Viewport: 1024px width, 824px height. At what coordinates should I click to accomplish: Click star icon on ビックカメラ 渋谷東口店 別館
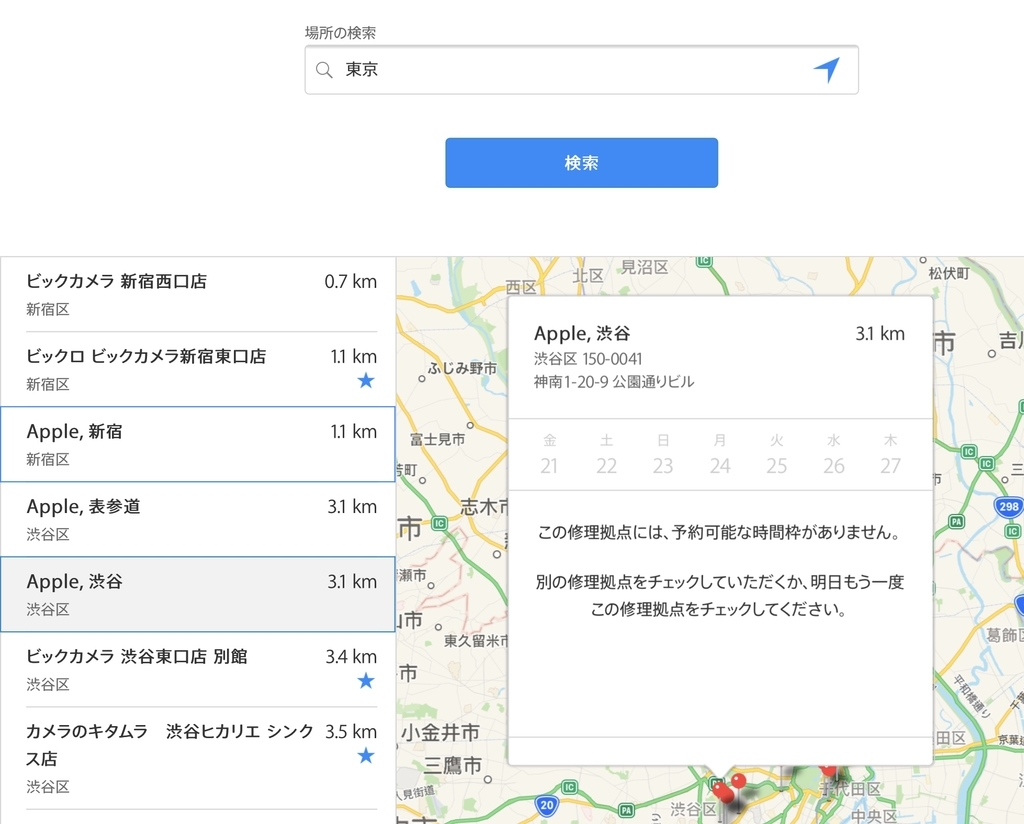pos(366,681)
